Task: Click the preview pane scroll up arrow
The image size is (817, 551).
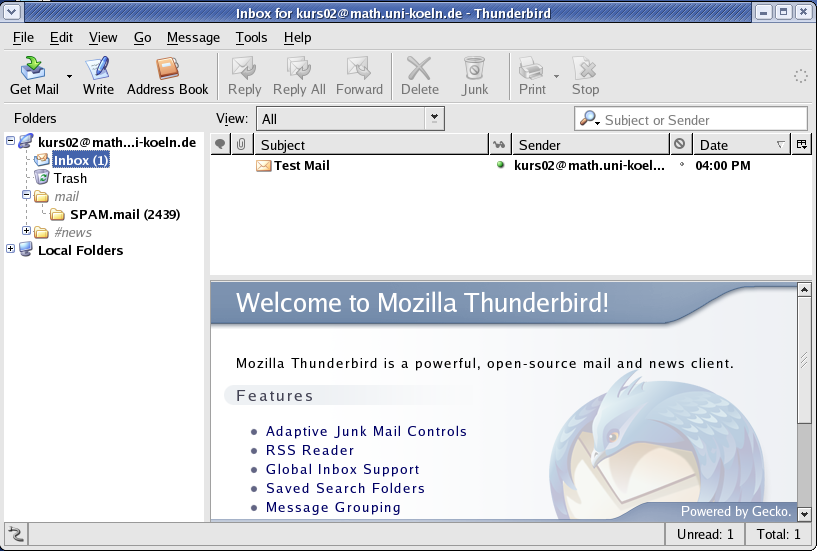Action: coord(804,289)
